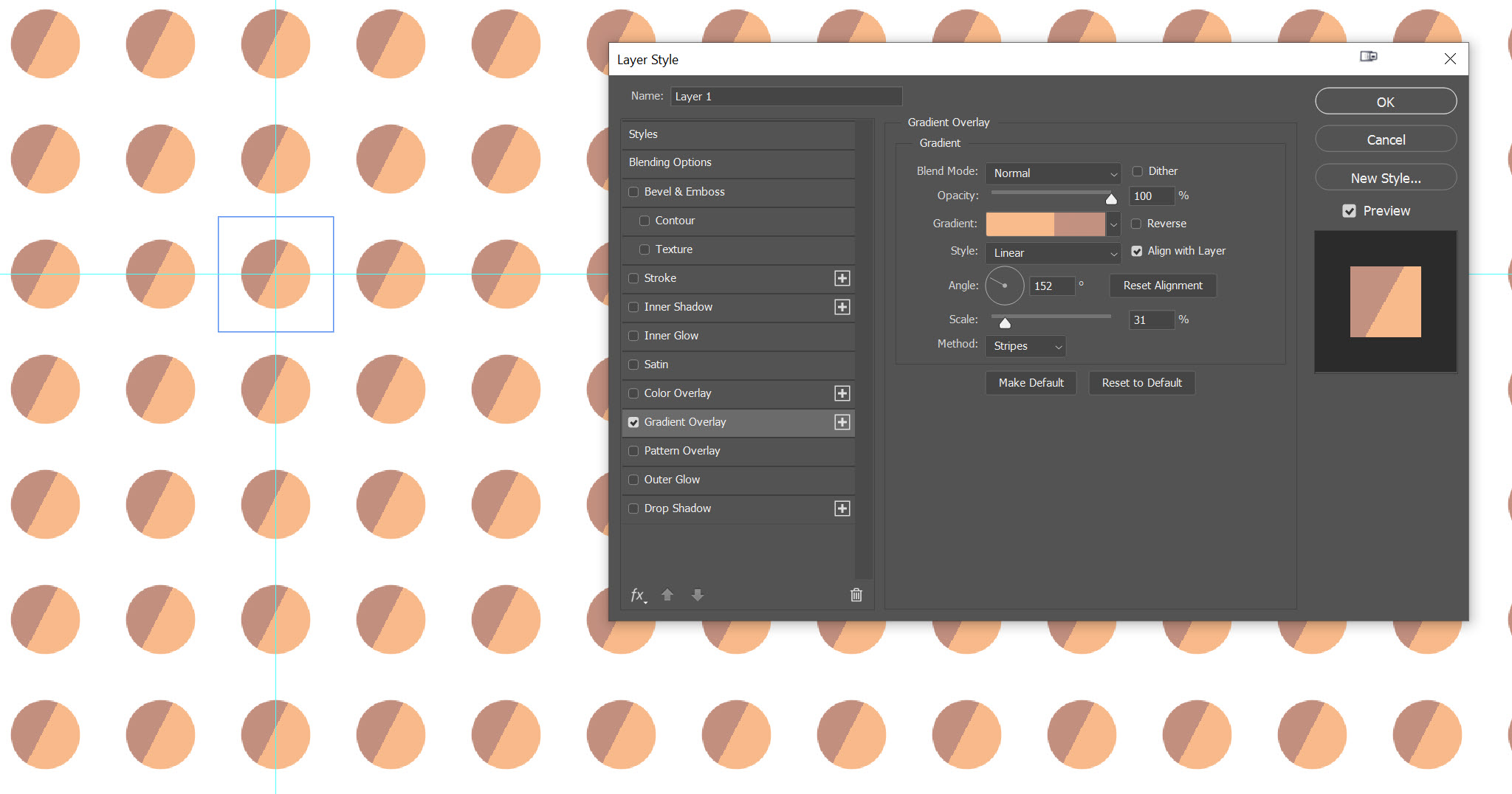Select the Styles list item
1512x794 pixels.
click(738, 134)
